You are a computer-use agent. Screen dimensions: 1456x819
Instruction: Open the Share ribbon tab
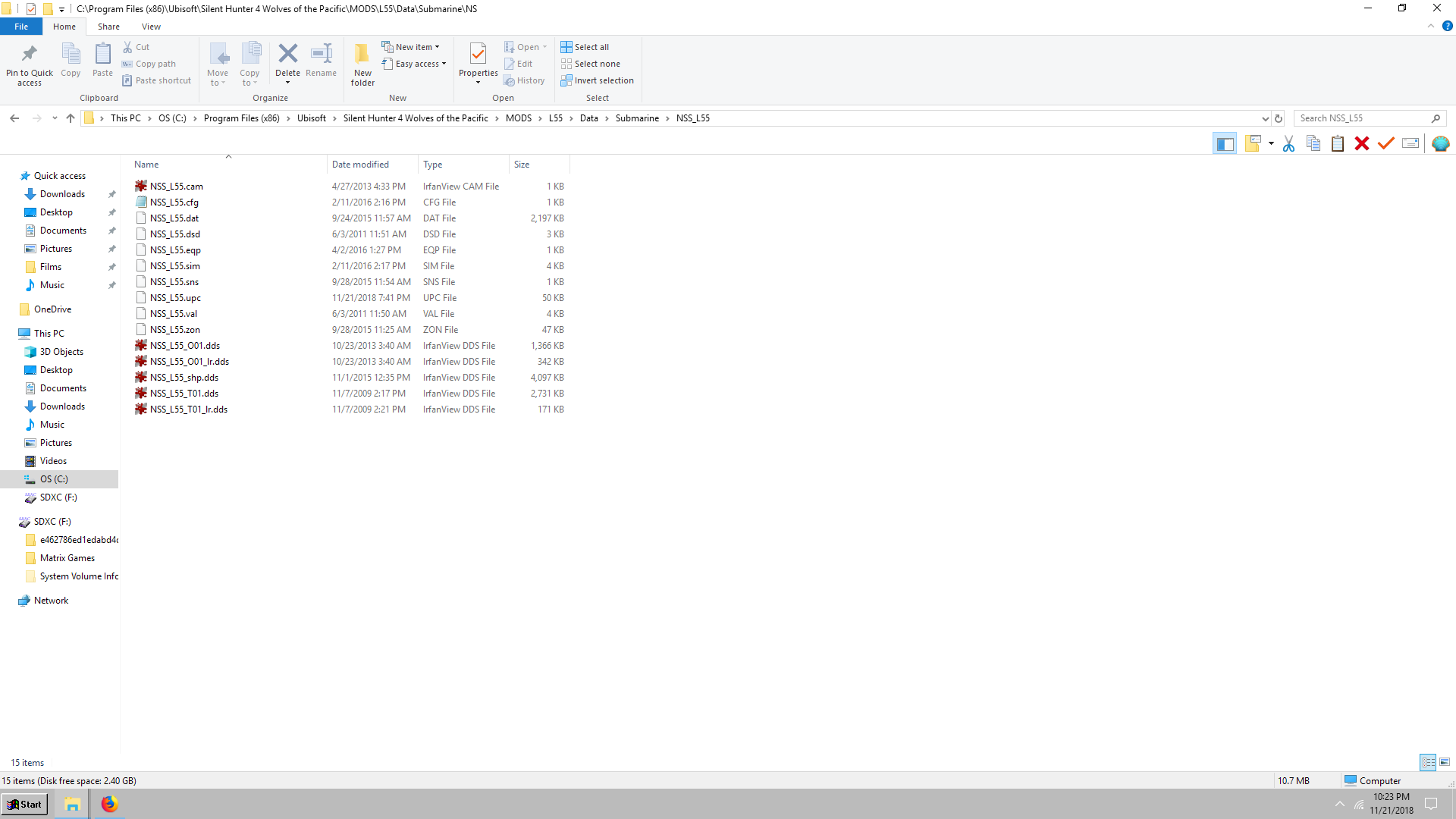coord(108,27)
